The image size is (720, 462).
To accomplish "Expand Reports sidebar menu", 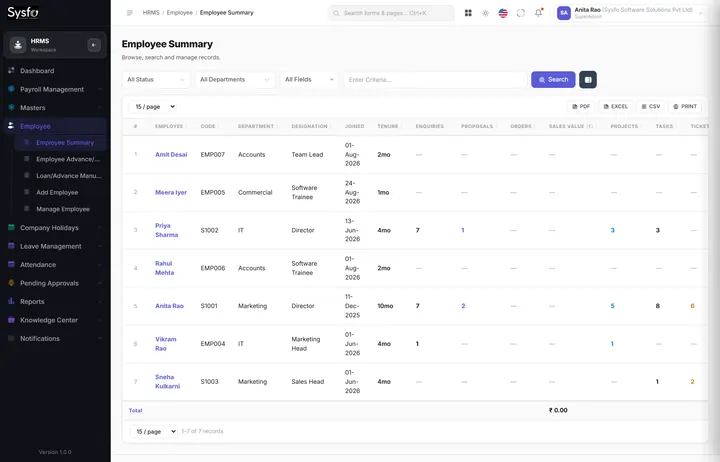I will 55,301.
